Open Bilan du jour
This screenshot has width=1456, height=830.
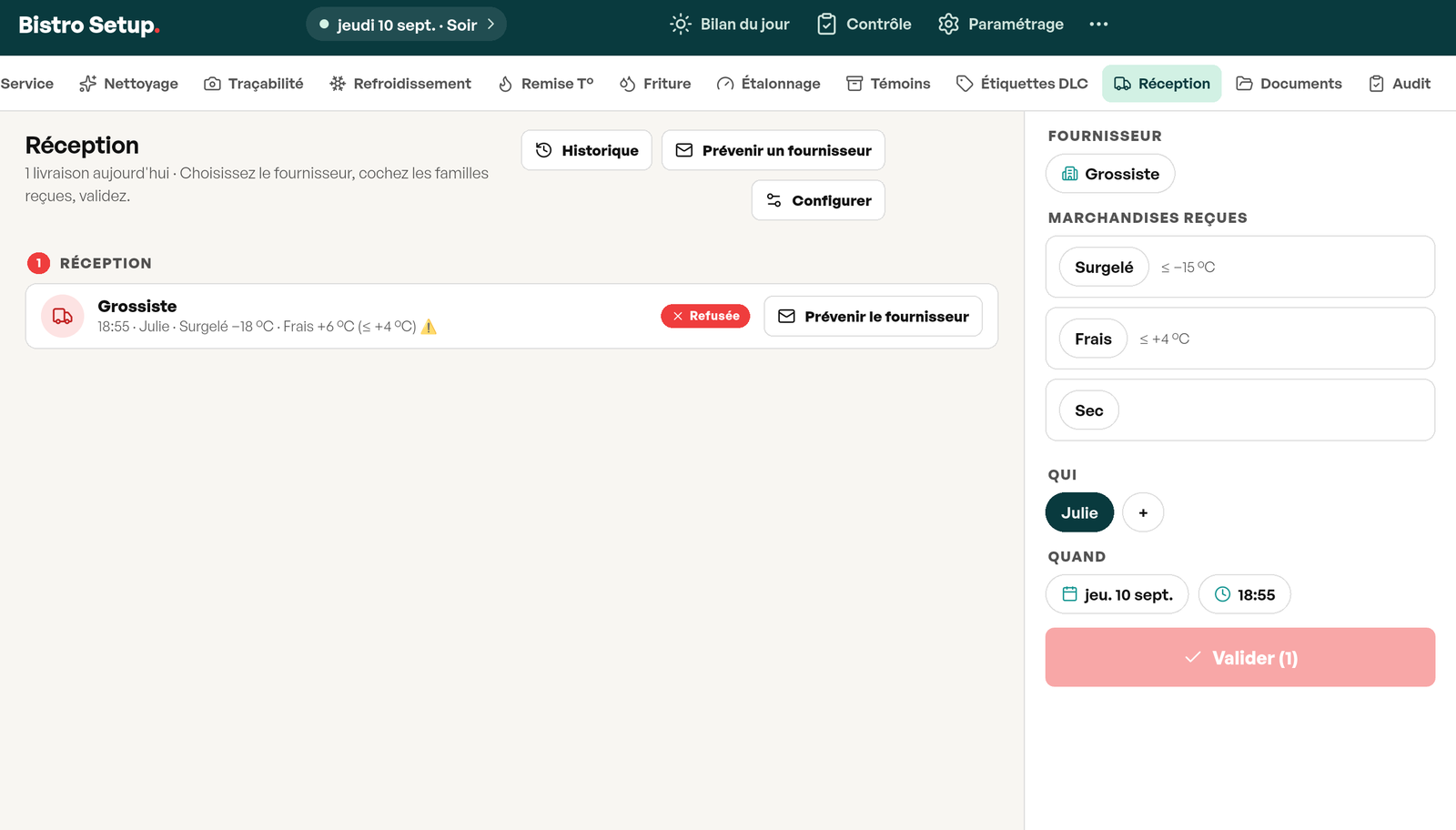(x=730, y=25)
